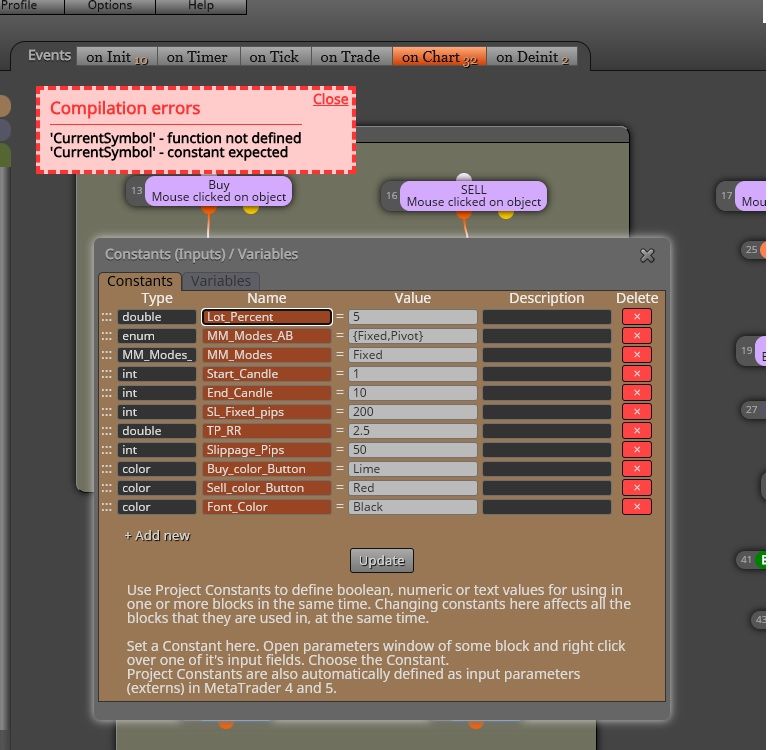770x750 pixels.
Task: Switch to the on Tick event tab
Action: pos(275,57)
